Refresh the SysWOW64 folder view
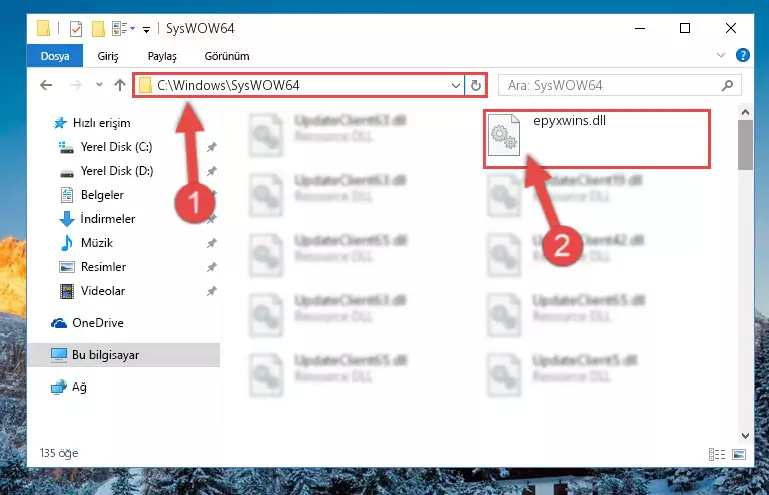 click(x=476, y=85)
